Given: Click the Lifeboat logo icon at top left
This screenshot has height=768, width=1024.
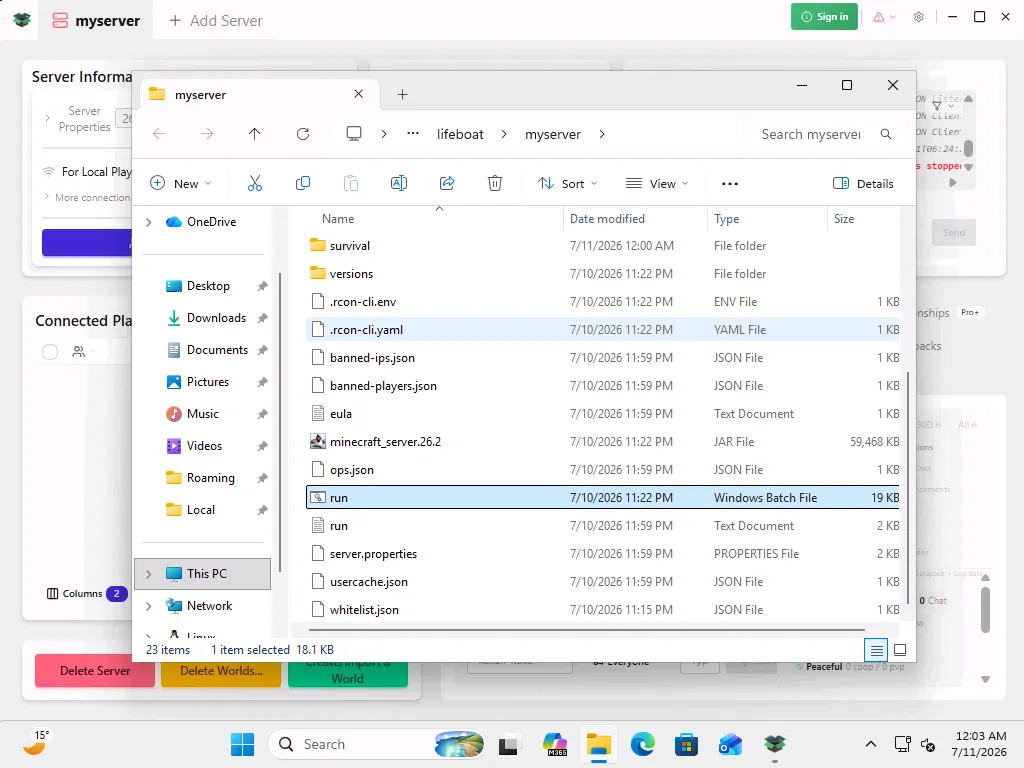Looking at the screenshot, I should pyautogui.click(x=22, y=20).
